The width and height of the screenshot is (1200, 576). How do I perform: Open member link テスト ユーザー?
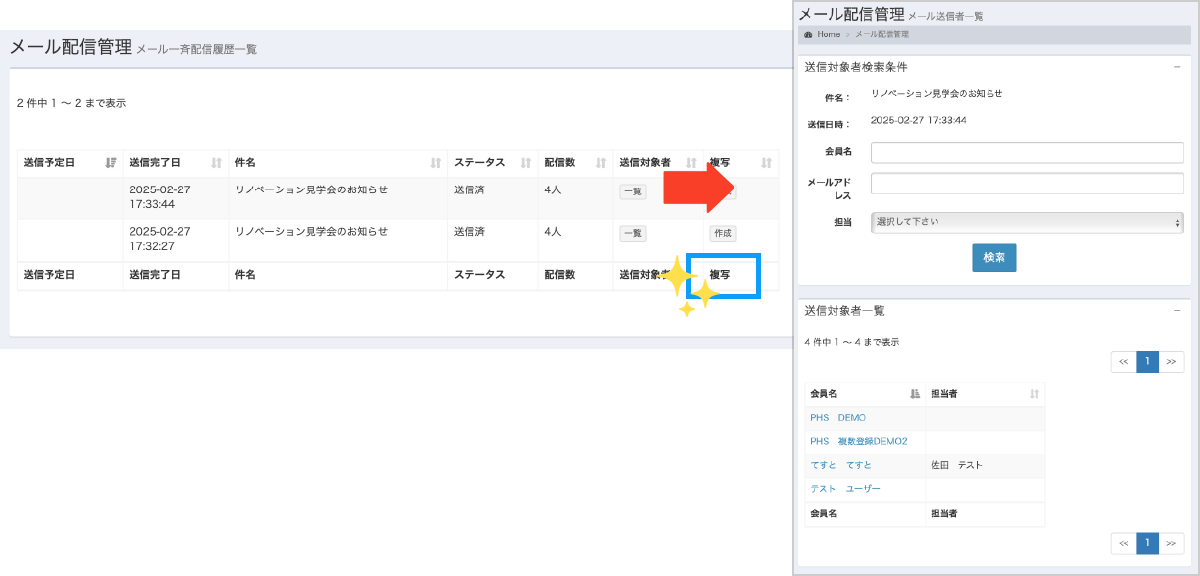tap(846, 489)
